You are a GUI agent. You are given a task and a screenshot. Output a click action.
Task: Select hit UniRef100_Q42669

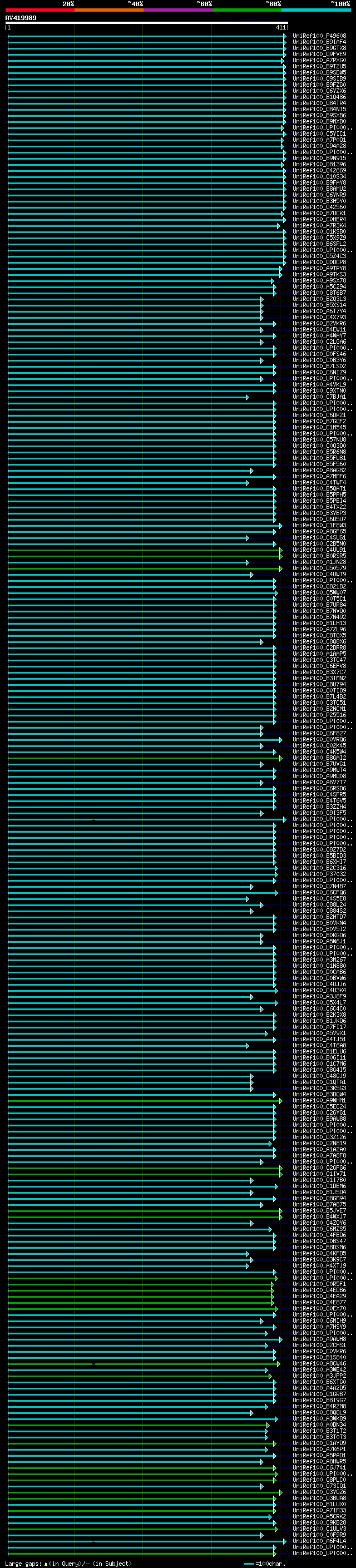point(319,170)
